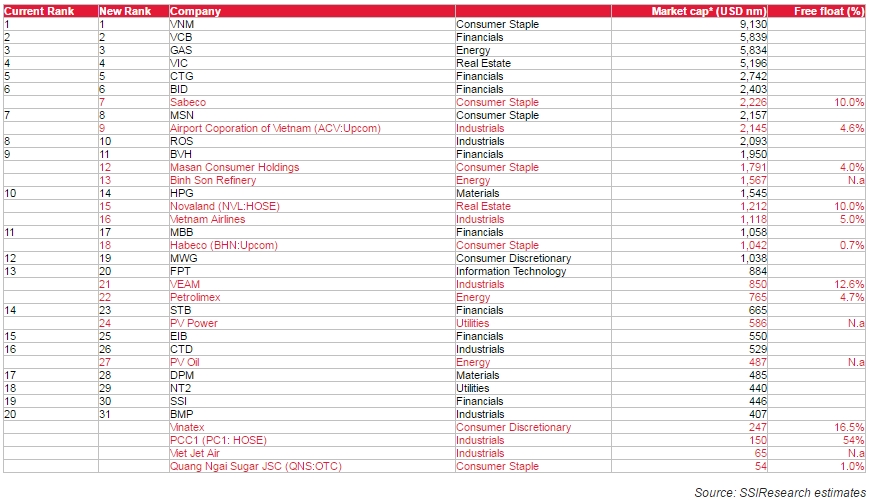869x500 pixels.
Task: Select the Free float (%) column header
Action: pyautogui.click(x=827, y=11)
